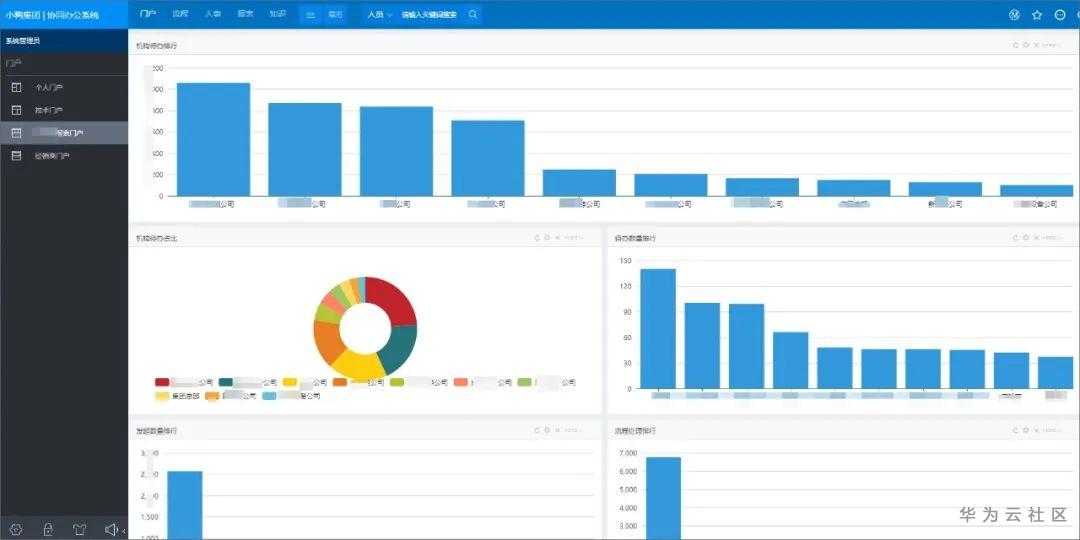Toggle the bright yellow legend entry in first row
Viewport: 1080px width, 540px height.
pyautogui.click(x=304, y=382)
